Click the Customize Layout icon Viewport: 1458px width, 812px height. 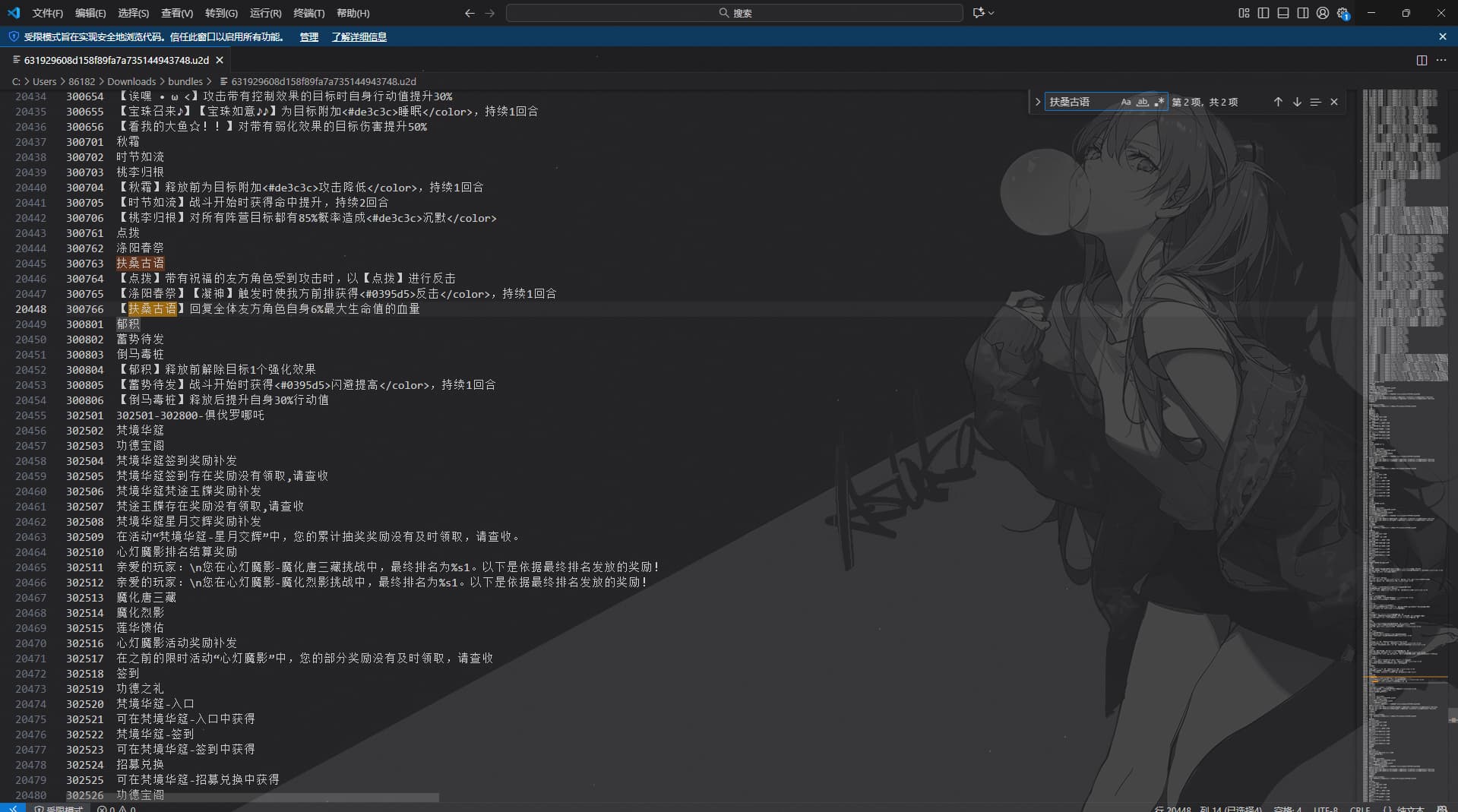coord(1244,13)
